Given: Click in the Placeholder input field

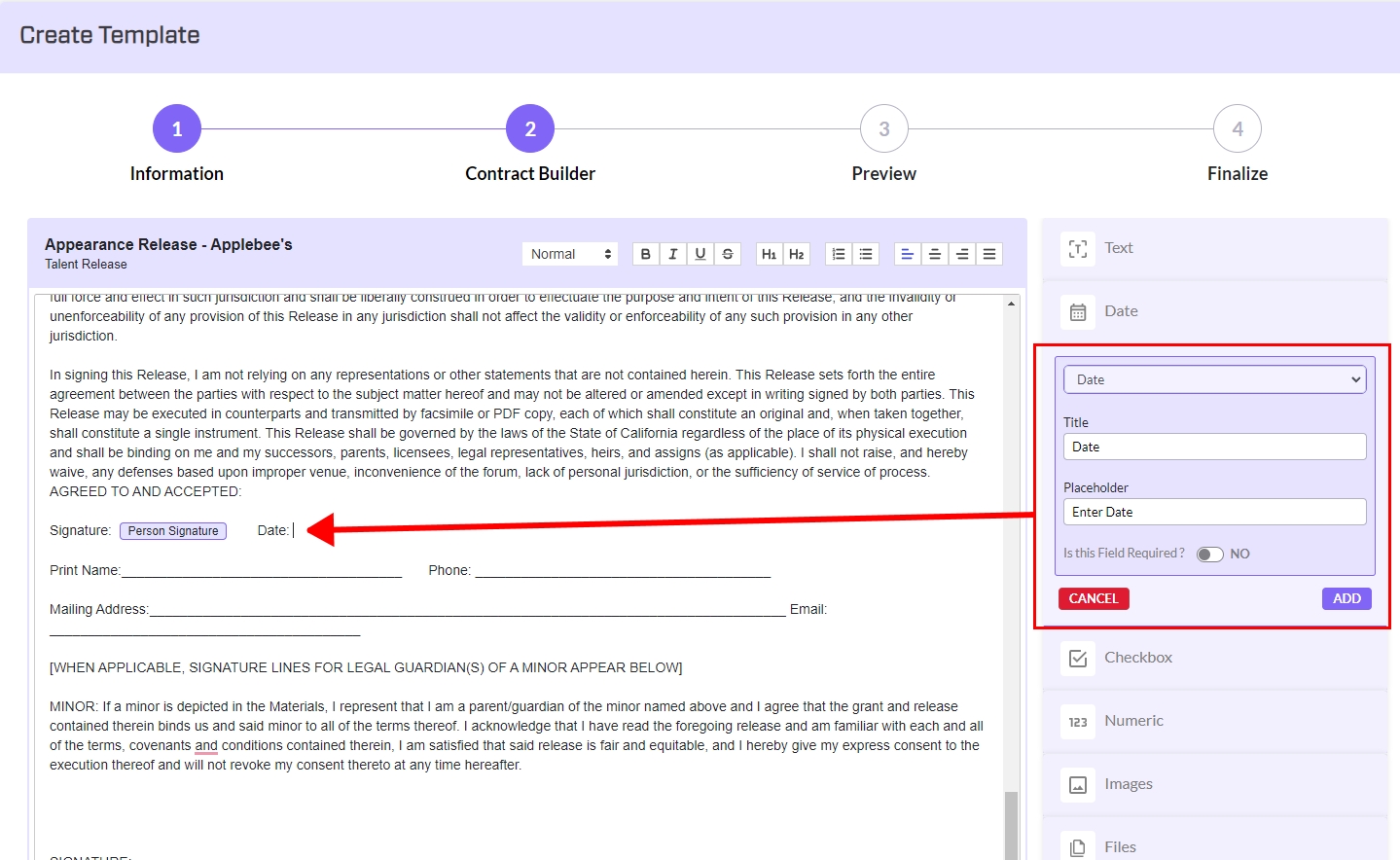Looking at the screenshot, I should 1214,512.
